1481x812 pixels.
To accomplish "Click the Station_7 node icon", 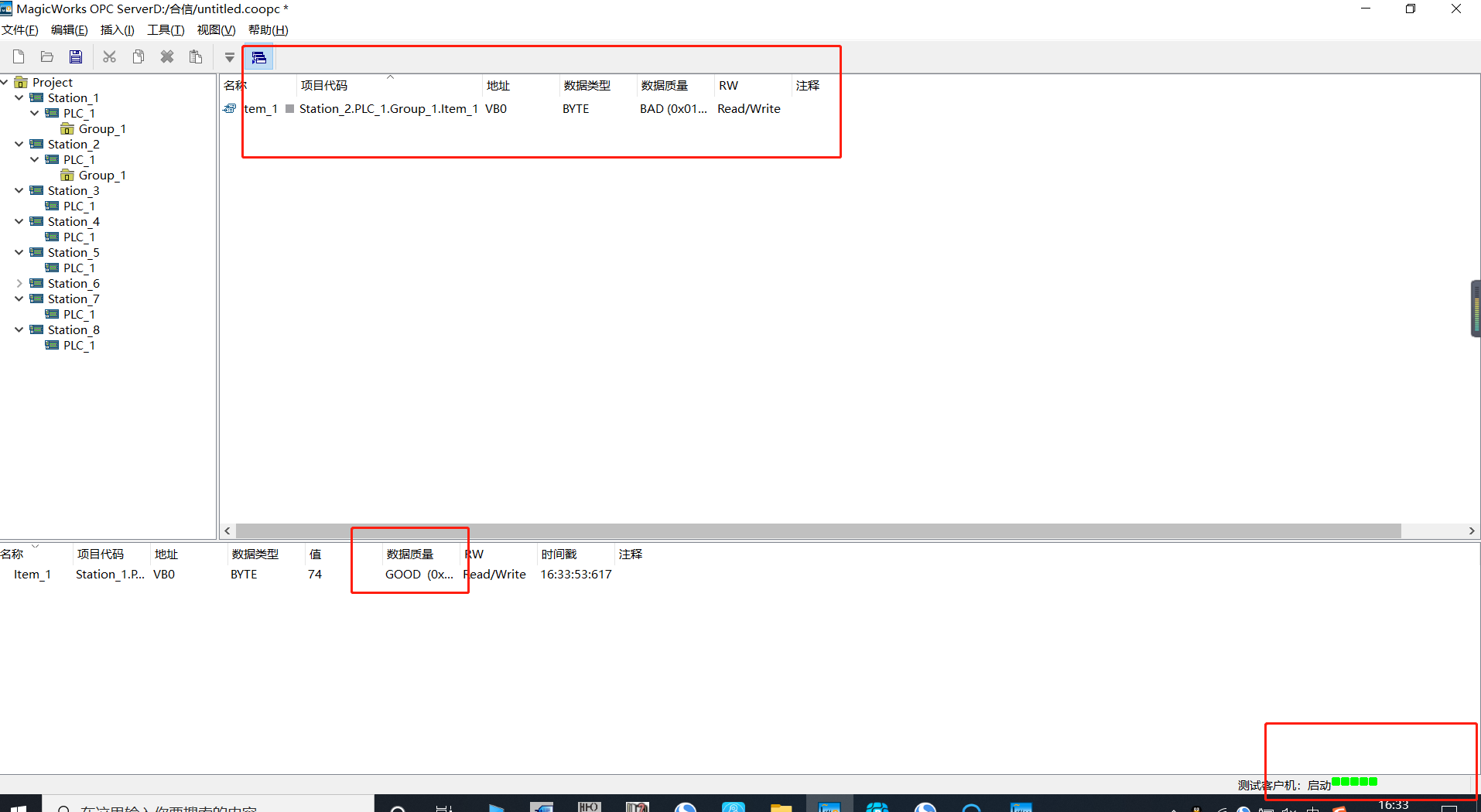I will (36, 299).
